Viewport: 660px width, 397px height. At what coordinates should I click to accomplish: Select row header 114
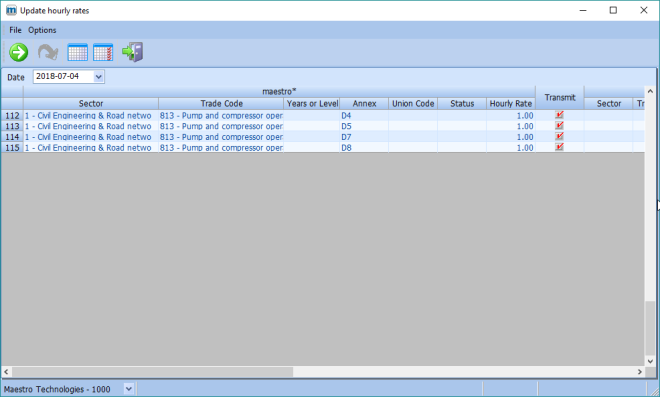pos(12,137)
